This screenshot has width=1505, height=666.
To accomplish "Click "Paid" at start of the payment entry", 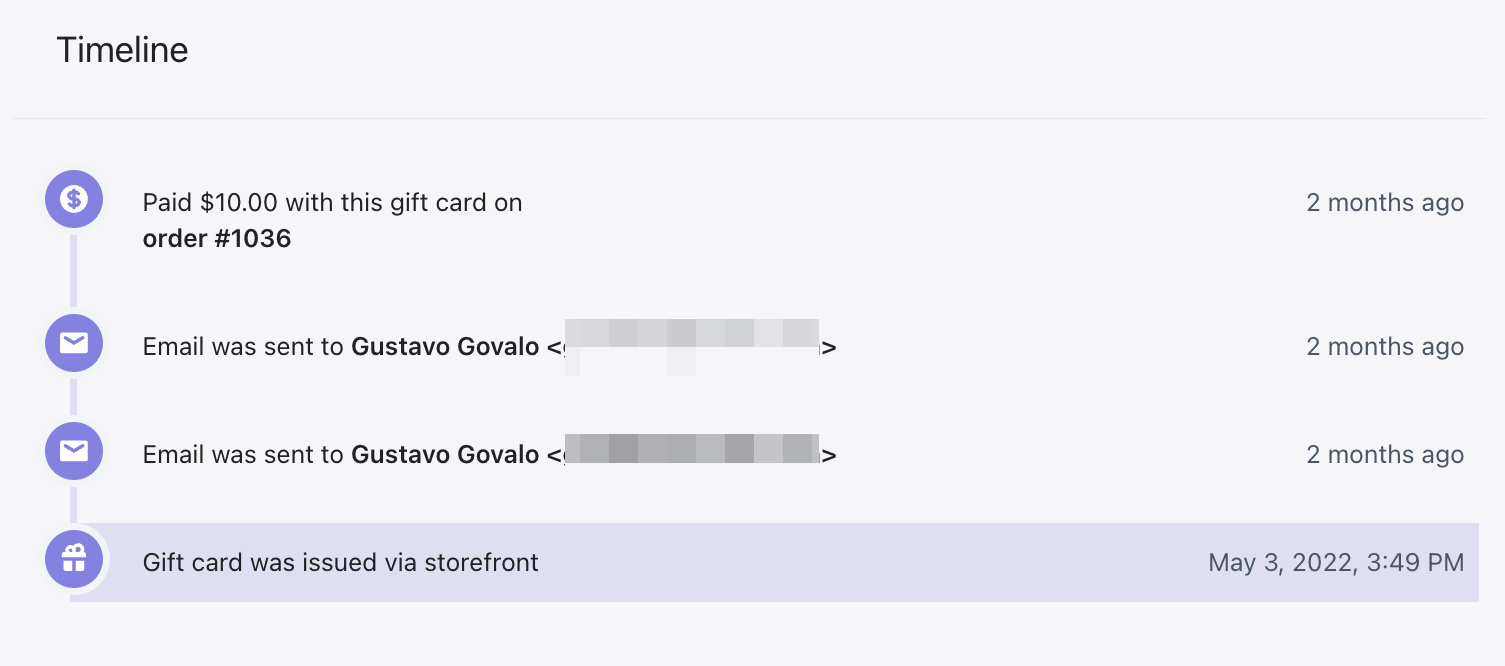I will 167,203.
